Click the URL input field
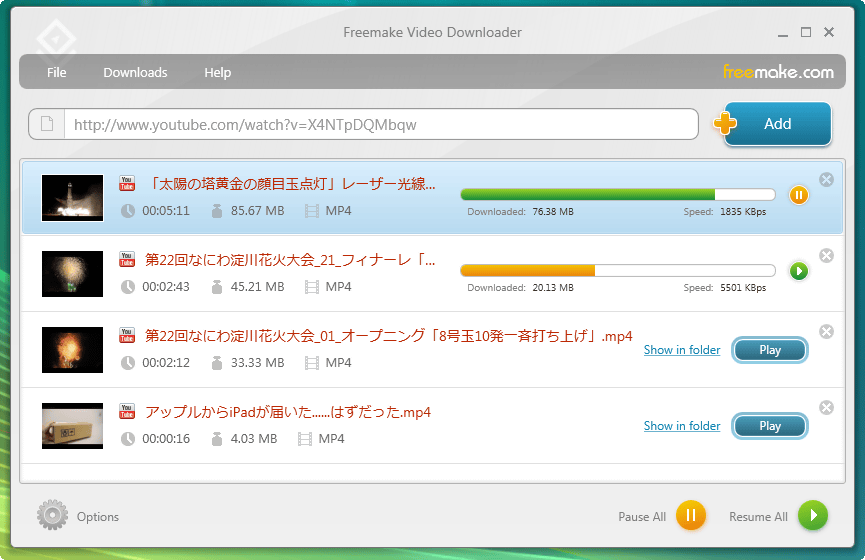 [x=381, y=124]
